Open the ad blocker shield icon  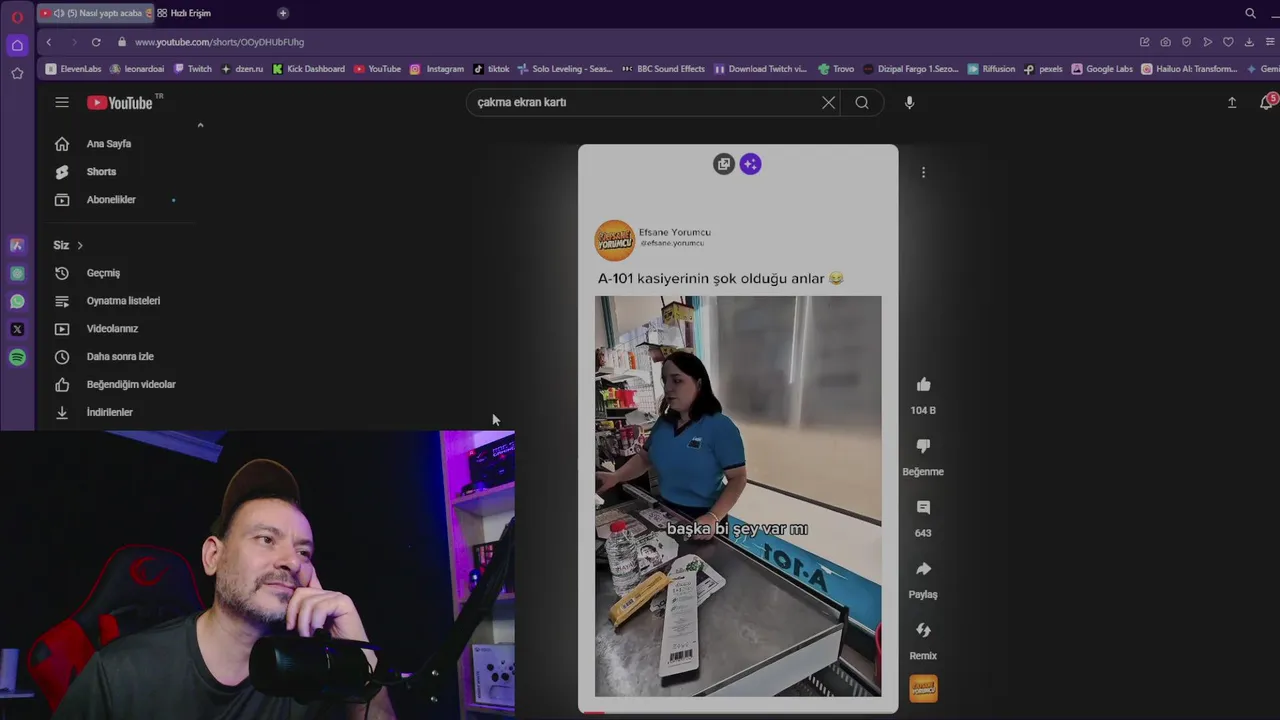[x=1186, y=42]
